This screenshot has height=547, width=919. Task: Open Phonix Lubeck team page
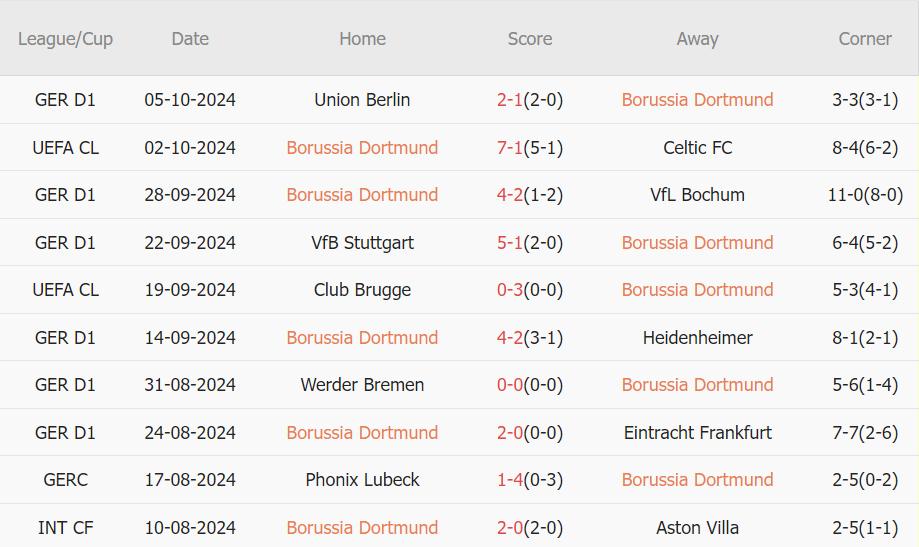tap(362, 480)
